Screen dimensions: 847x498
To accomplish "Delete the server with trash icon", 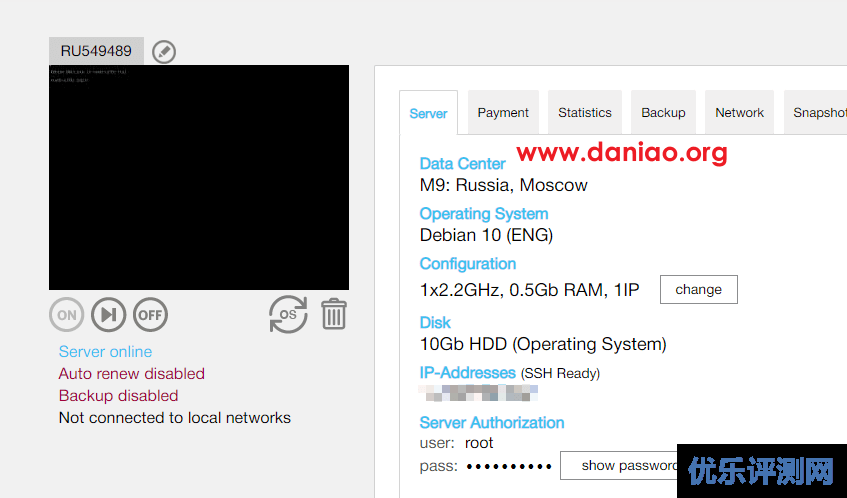I will [x=334, y=314].
